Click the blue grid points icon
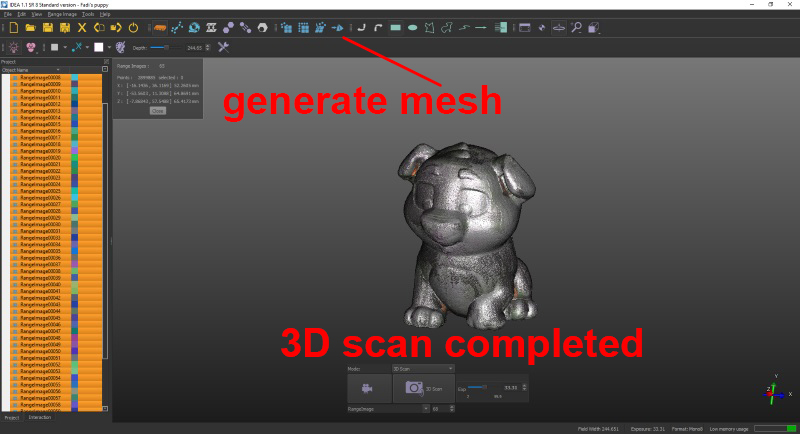Image resolution: width=800 pixels, height=434 pixels. [x=304, y=28]
